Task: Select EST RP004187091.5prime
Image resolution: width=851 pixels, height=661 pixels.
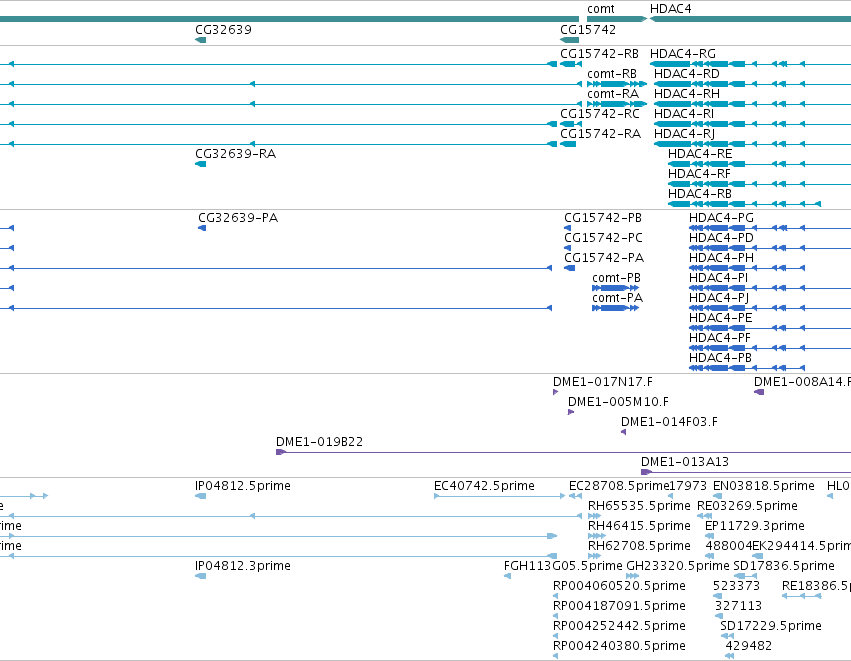Action: [x=619, y=607]
